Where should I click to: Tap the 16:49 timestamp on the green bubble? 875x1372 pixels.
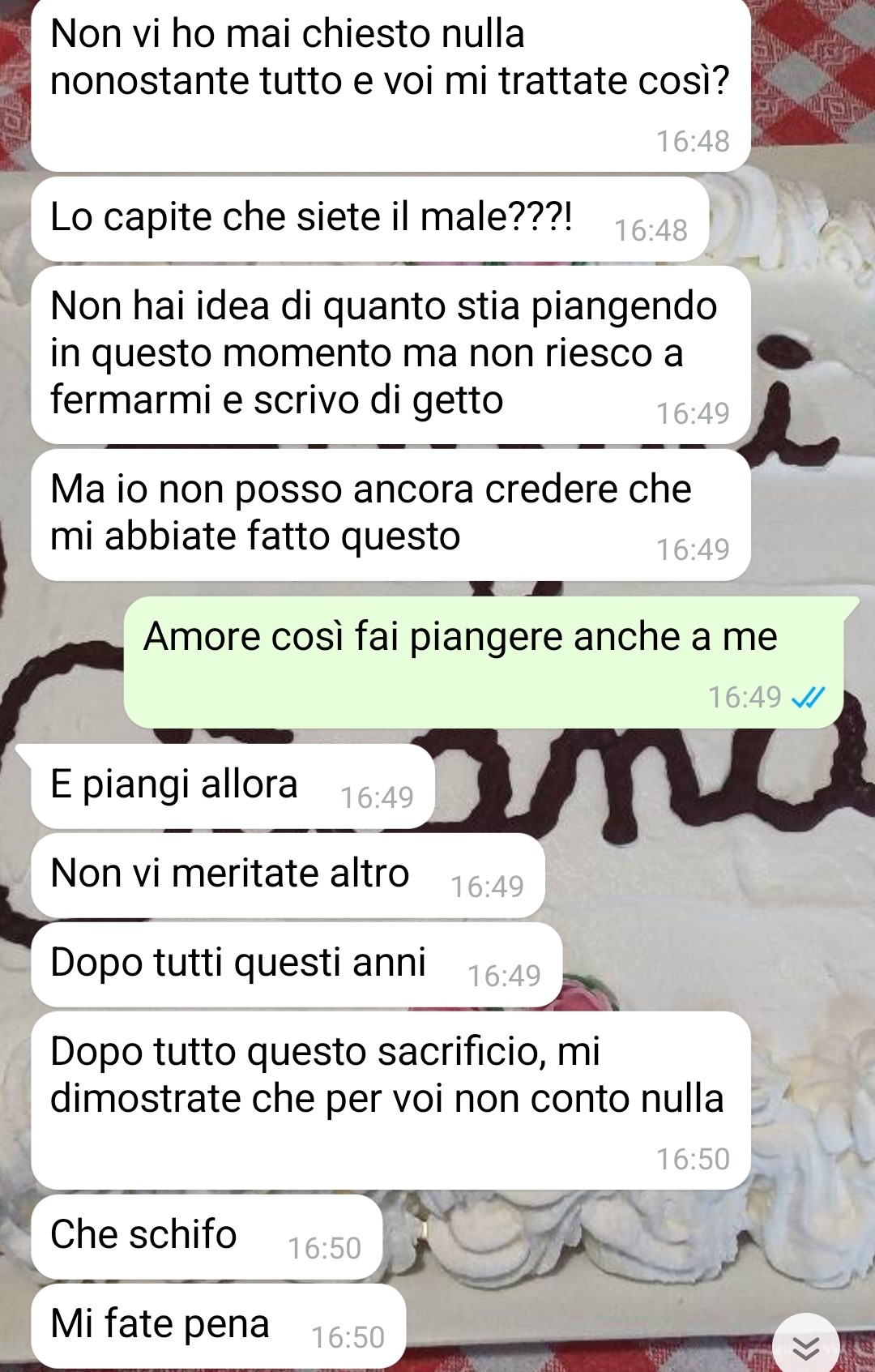coord(745,697)
